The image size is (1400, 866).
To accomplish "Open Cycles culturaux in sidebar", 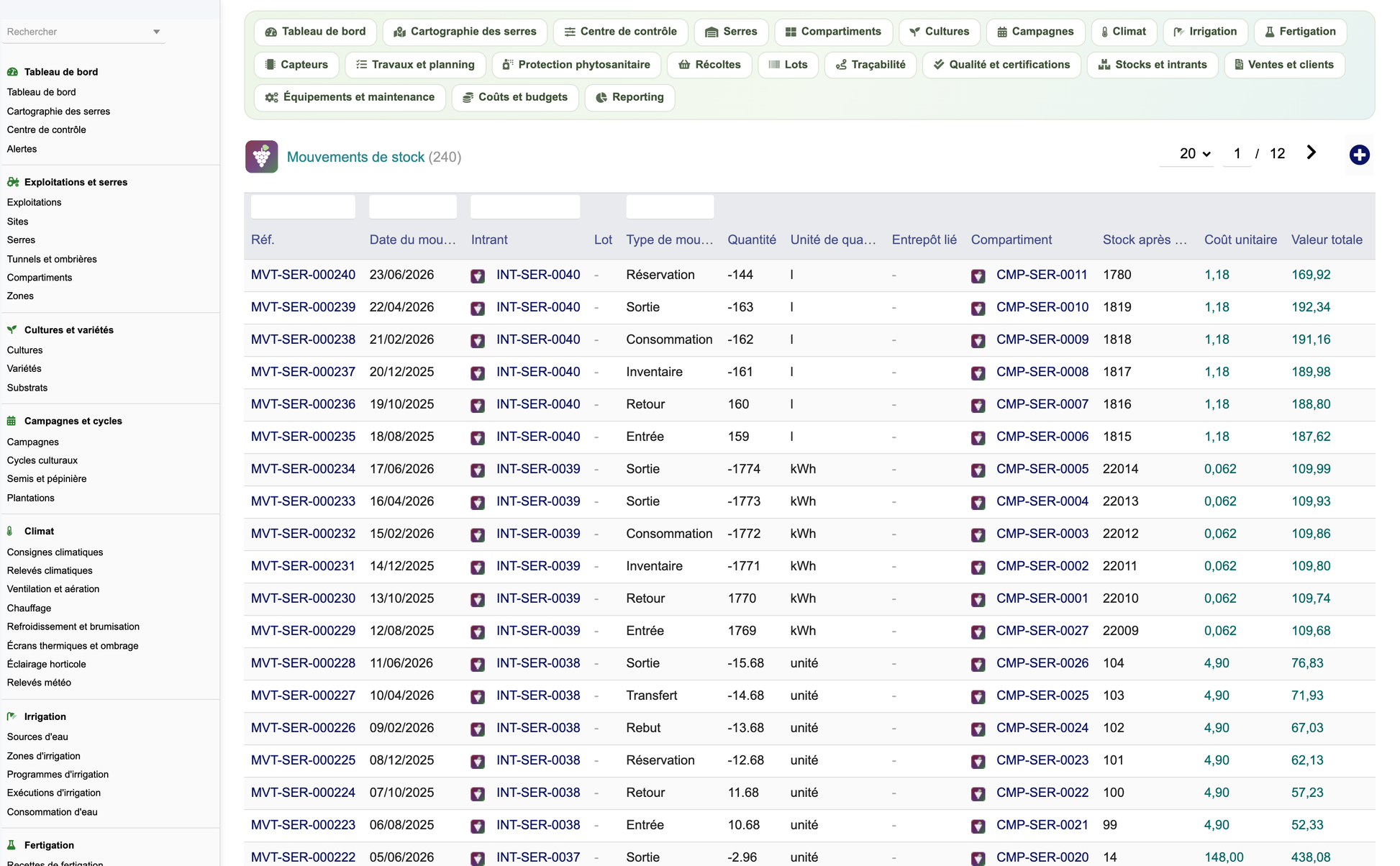I will (42, 460).
